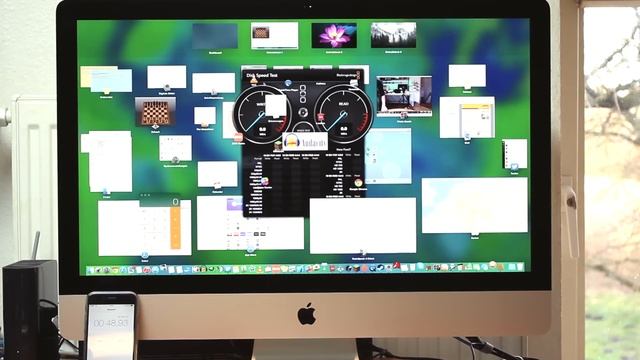Open Desktop 1 thumbnail showing chess board
The height and width of the screenshot is (360, 640).
point(274,36)
